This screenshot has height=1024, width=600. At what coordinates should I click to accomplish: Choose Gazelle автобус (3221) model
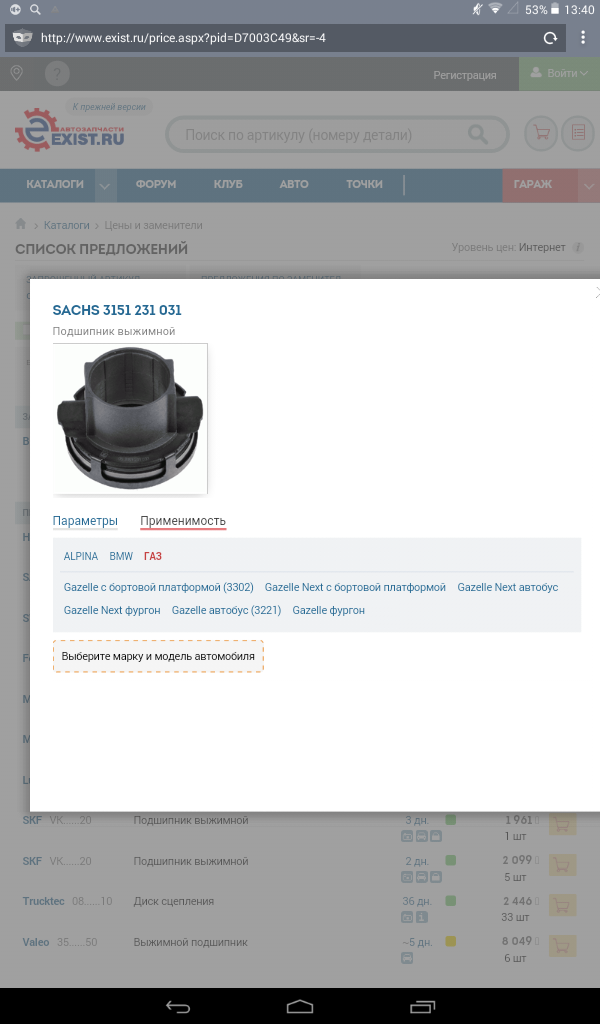click(227, 611)
